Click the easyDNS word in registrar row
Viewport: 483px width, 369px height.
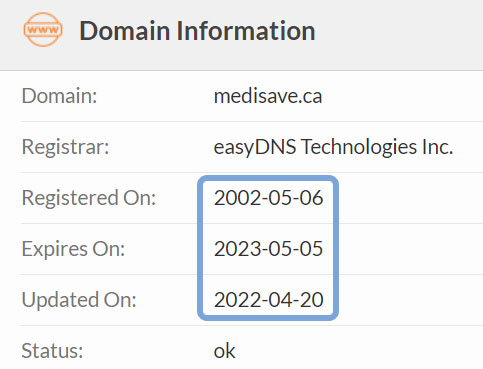point(255,147)
